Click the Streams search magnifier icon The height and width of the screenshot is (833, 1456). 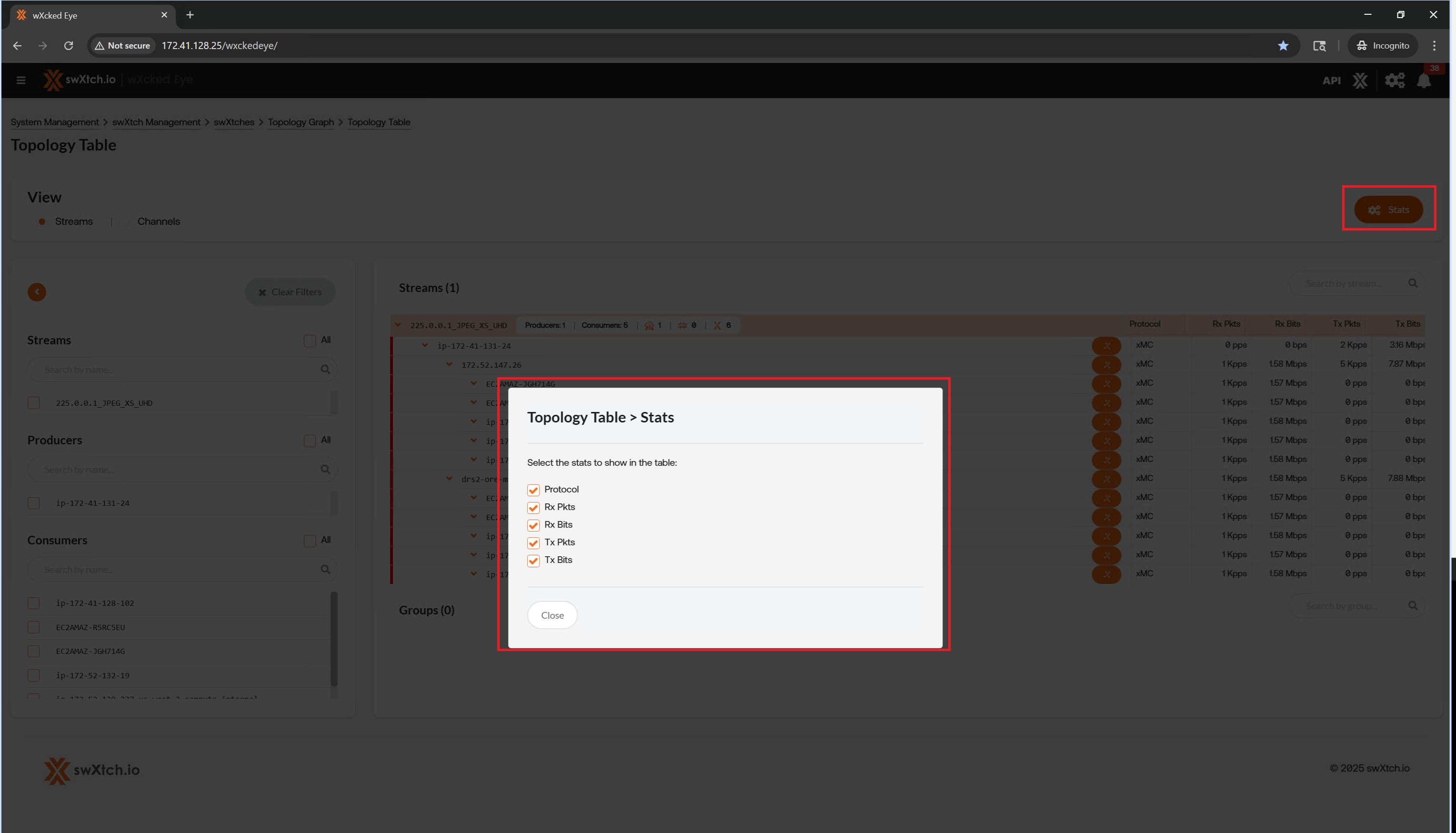(x=325, y=370)
